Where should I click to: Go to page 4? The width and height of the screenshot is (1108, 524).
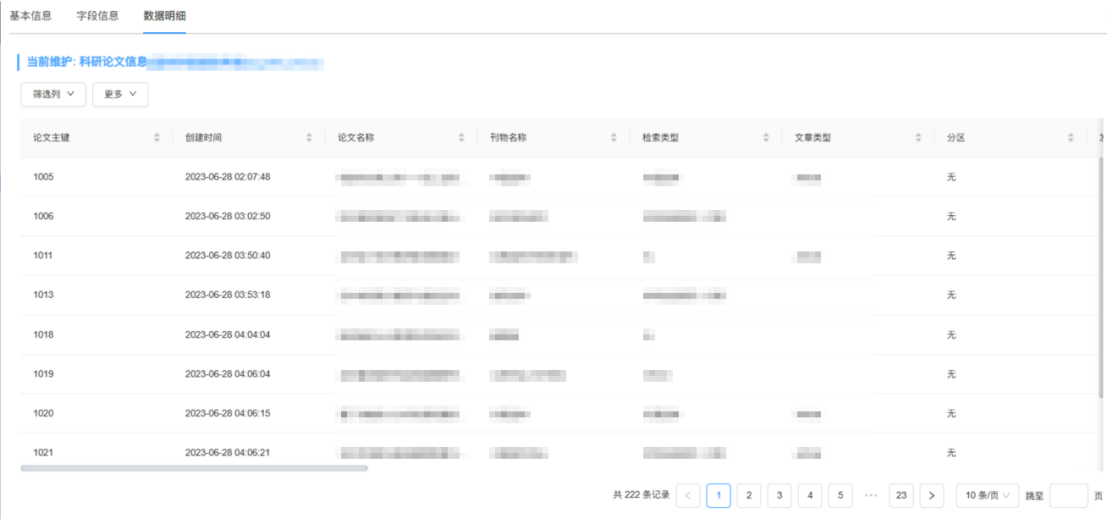coord(810,496)
